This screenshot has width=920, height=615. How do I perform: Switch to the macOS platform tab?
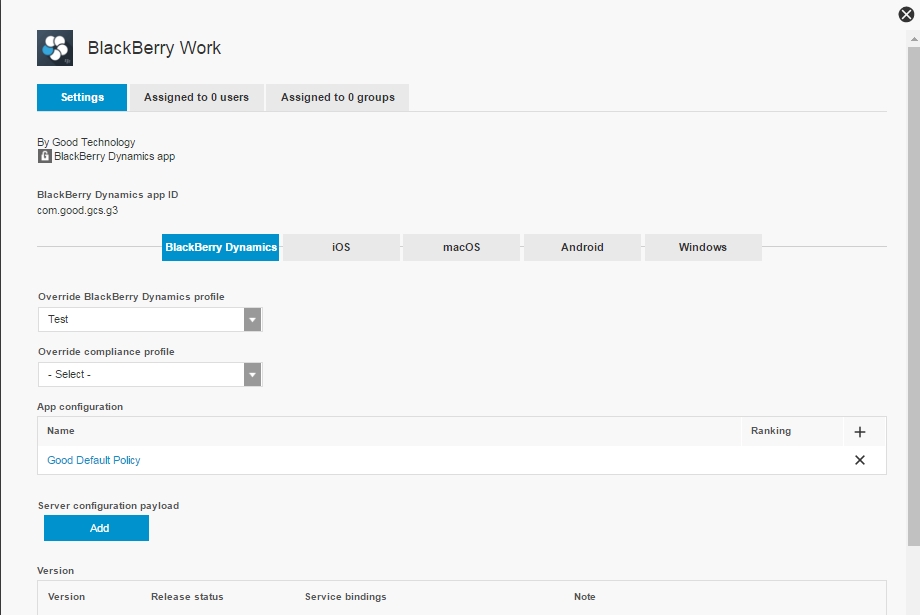click(461, 247)
